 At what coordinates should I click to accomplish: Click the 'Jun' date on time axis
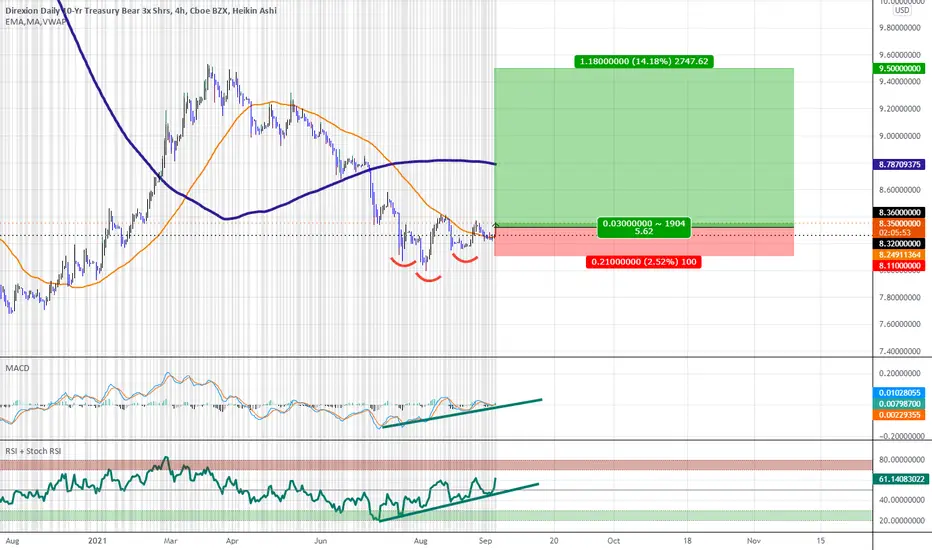pos(321,540)
